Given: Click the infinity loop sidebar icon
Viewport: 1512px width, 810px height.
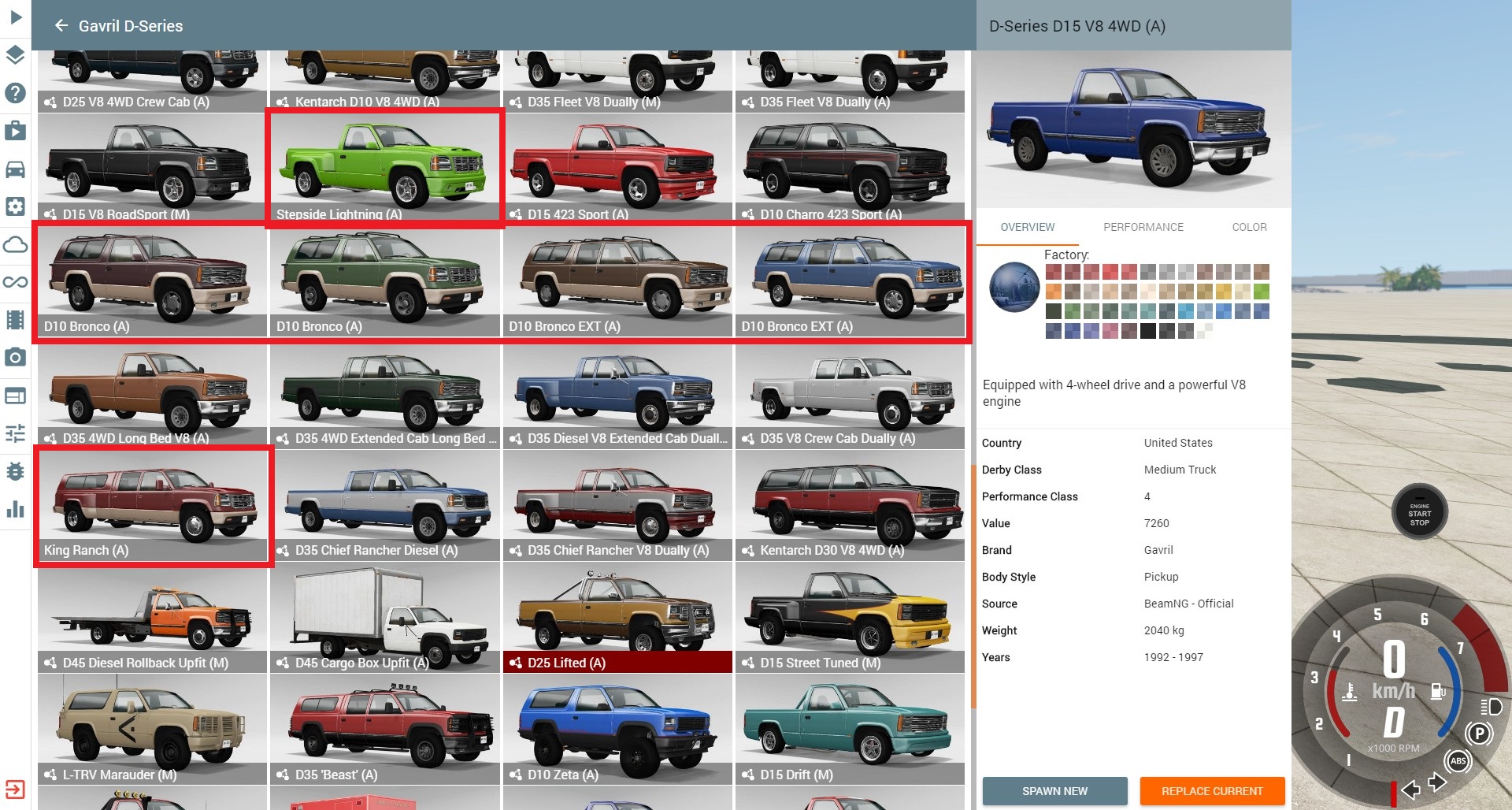Looking at the screenshot, I should [x=15, y=282].
